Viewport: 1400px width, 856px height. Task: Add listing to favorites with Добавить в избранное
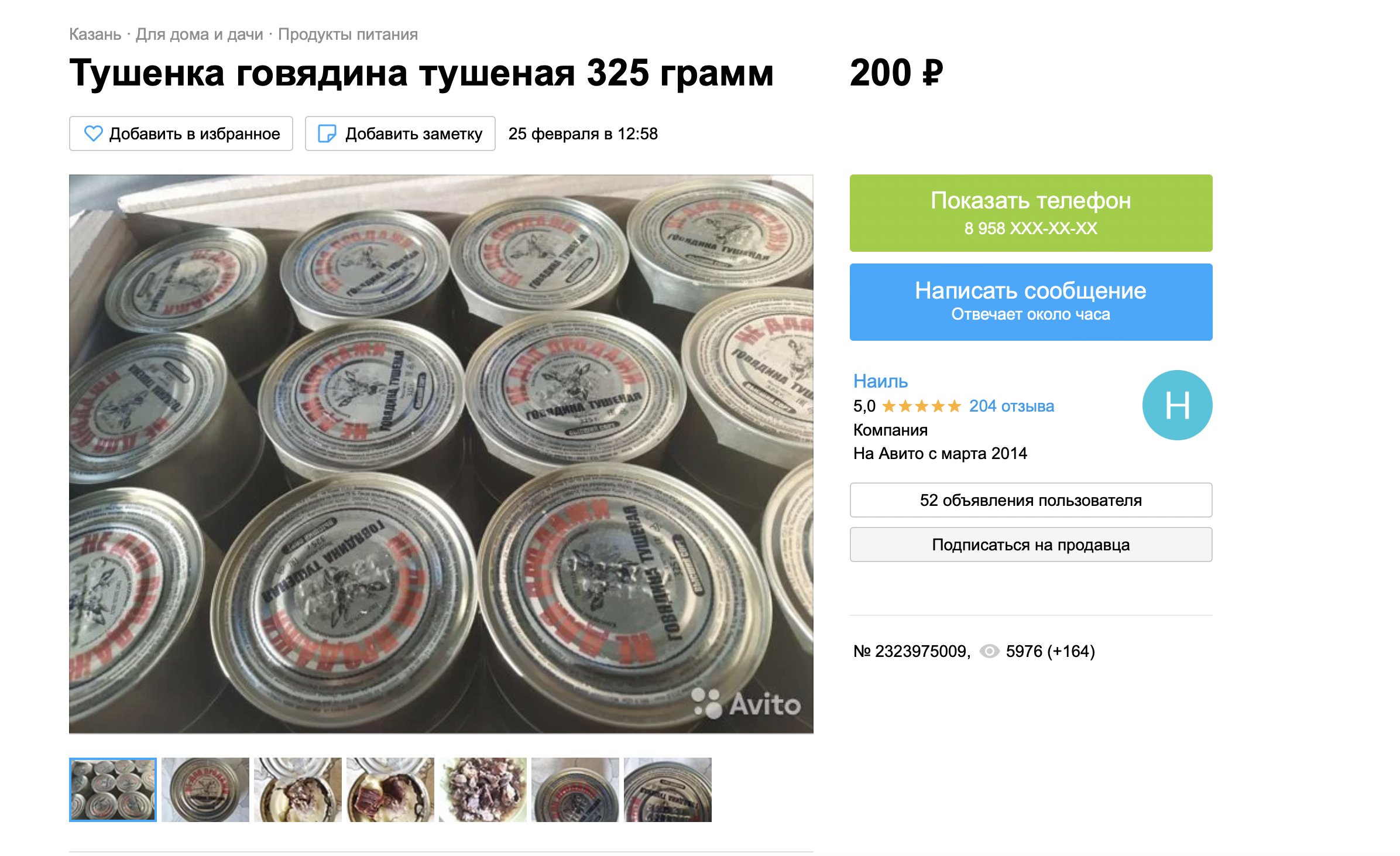181,133
